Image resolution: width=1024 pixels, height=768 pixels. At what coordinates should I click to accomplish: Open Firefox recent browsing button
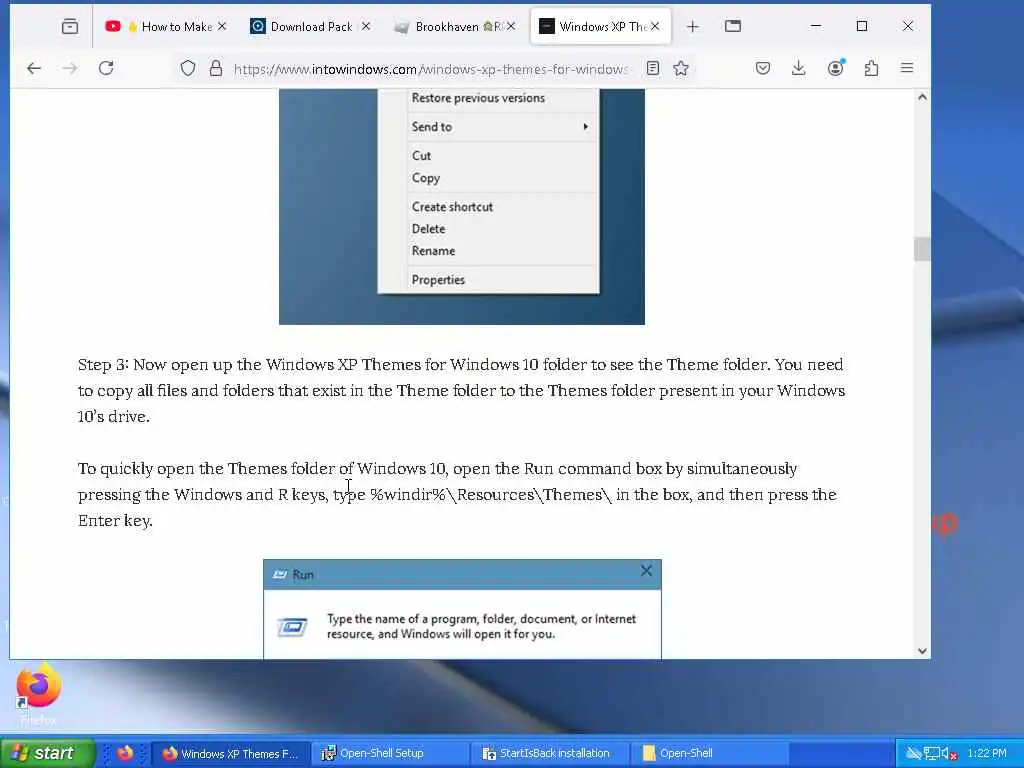coord(70,26)
